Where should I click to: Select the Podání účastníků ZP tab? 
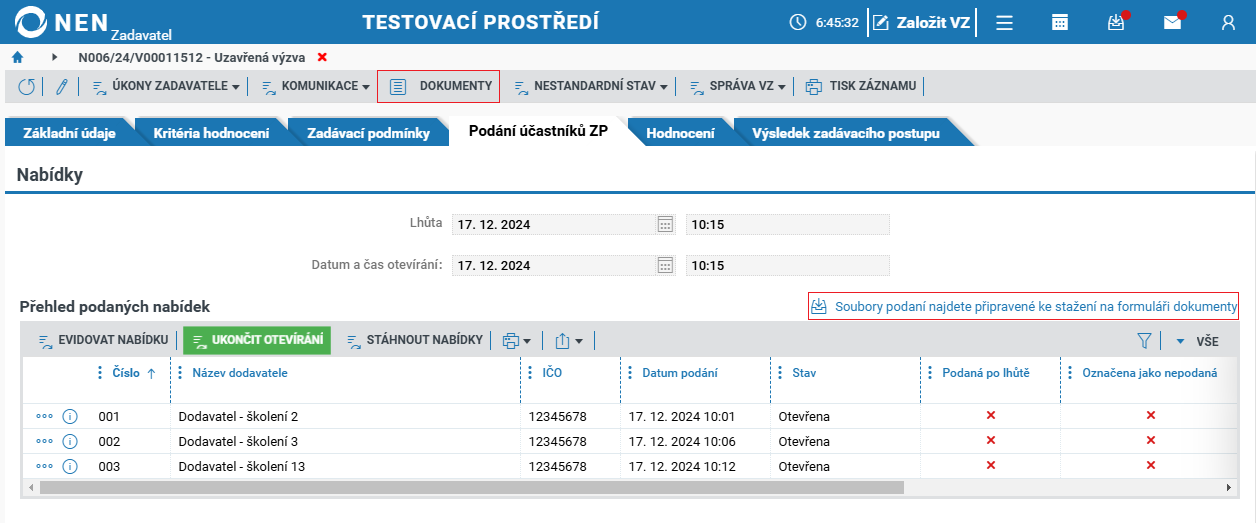click(538, 133)
